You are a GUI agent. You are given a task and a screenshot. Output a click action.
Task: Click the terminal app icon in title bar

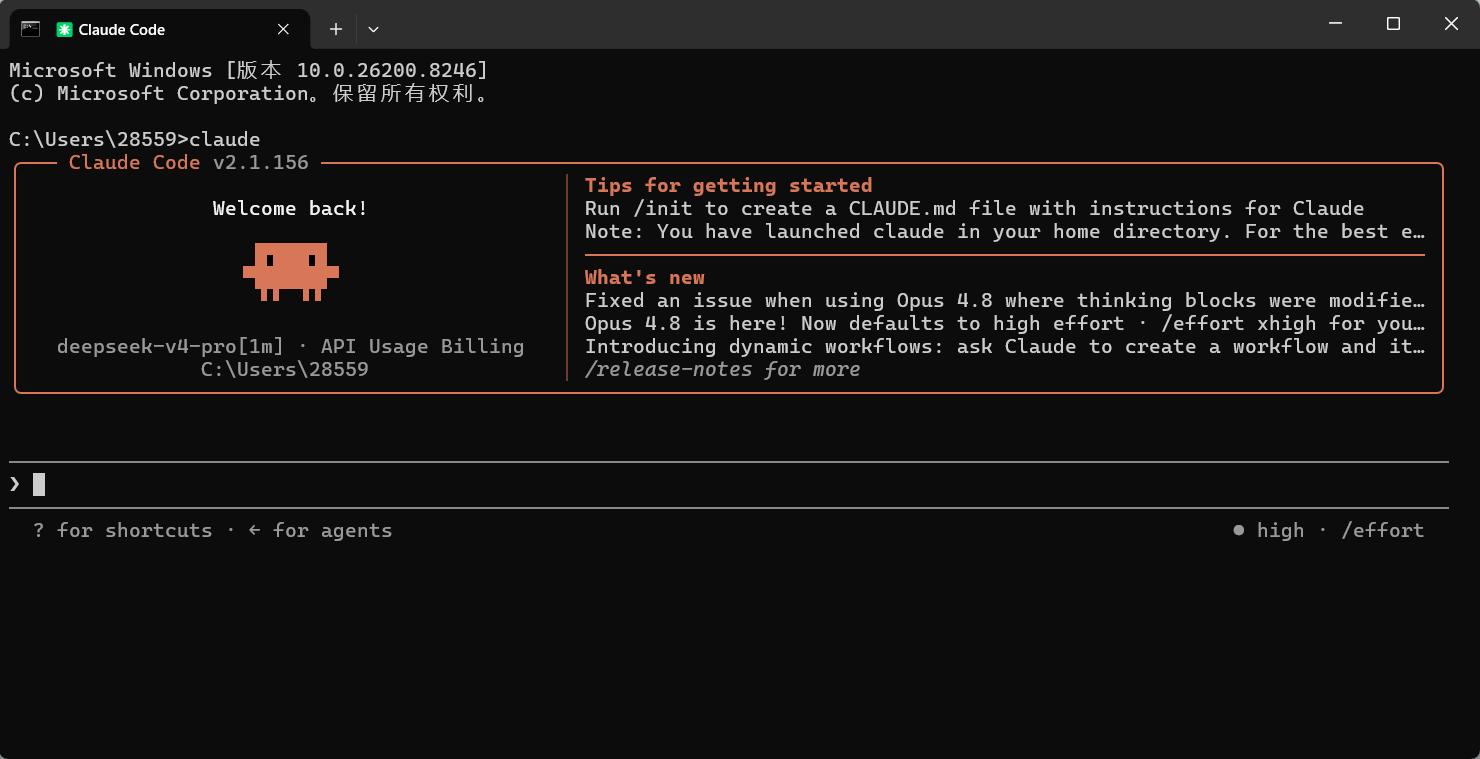30,29
